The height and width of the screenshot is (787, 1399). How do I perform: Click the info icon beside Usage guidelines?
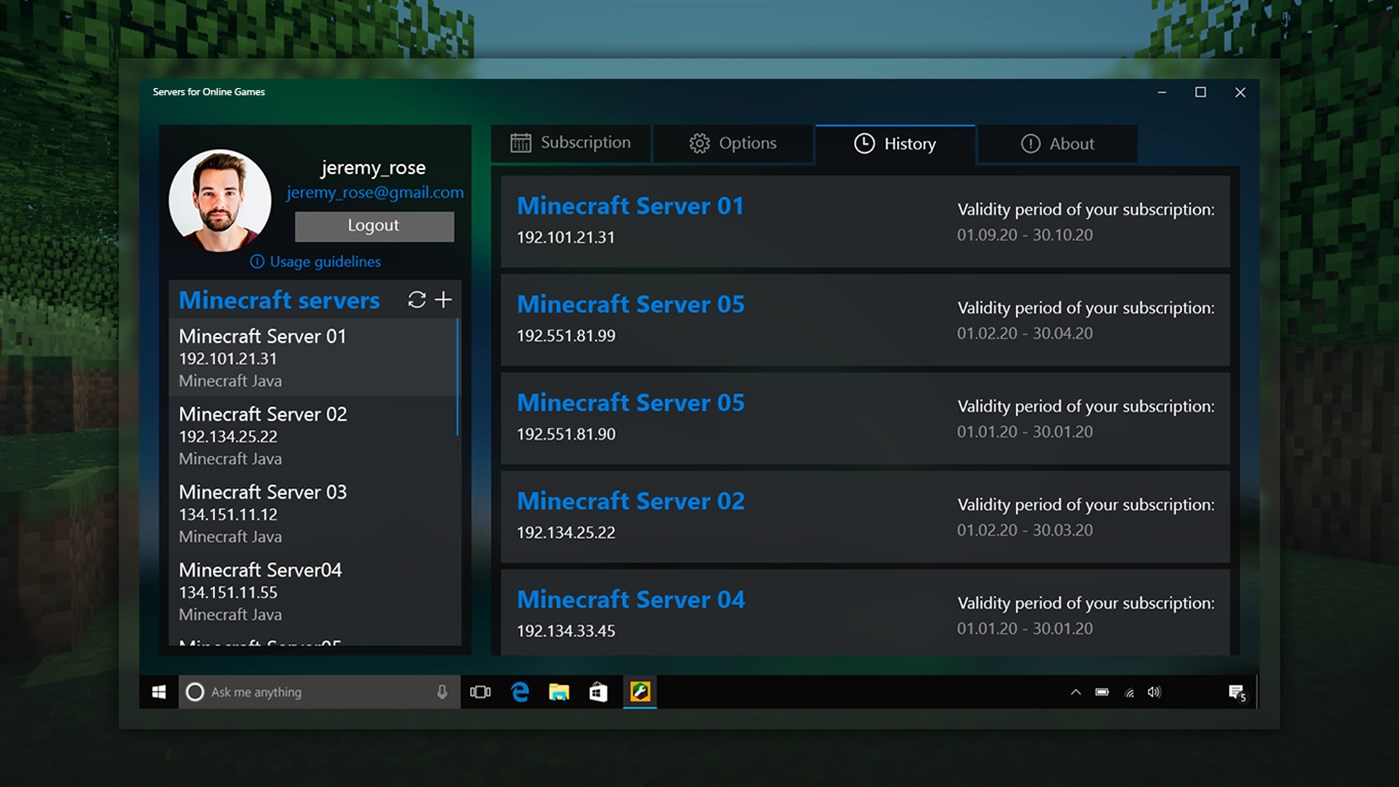coord(257,261)
